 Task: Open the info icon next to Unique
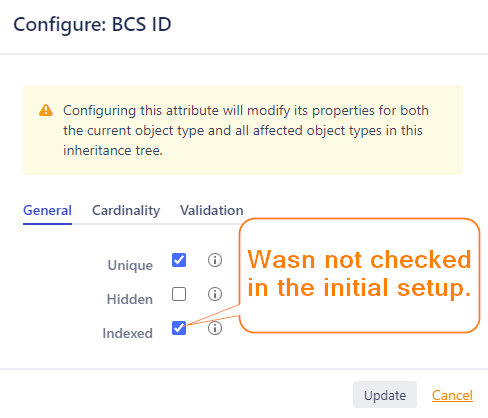click(x=215, y=260)
